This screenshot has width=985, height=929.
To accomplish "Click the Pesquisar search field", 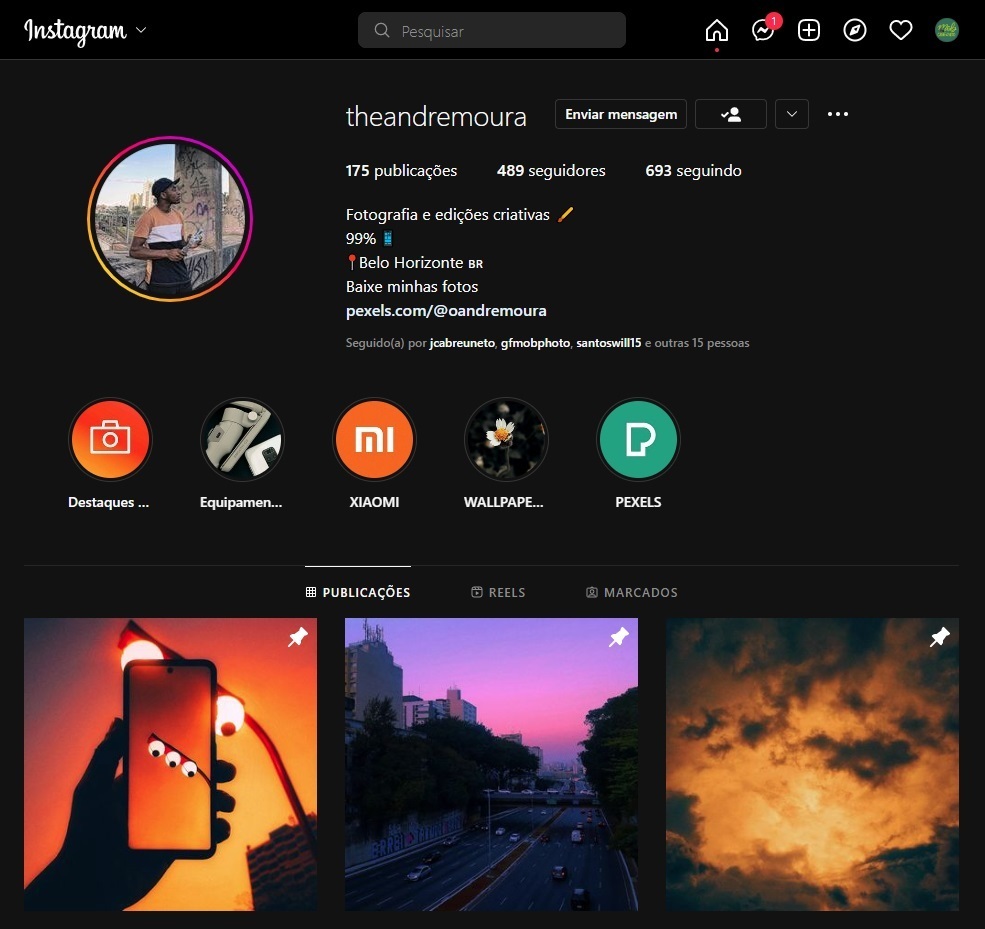I will point(492,31).
